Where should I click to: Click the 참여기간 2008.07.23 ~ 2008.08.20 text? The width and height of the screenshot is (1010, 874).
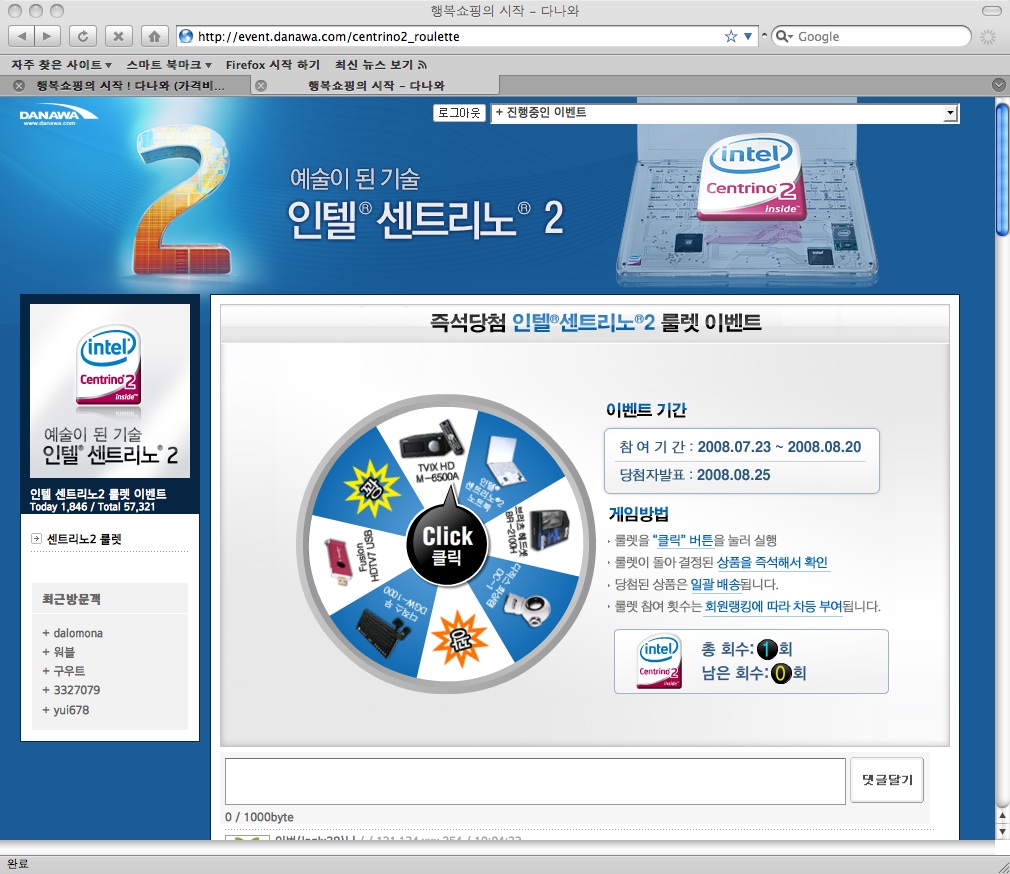click(x=740, y=447)
